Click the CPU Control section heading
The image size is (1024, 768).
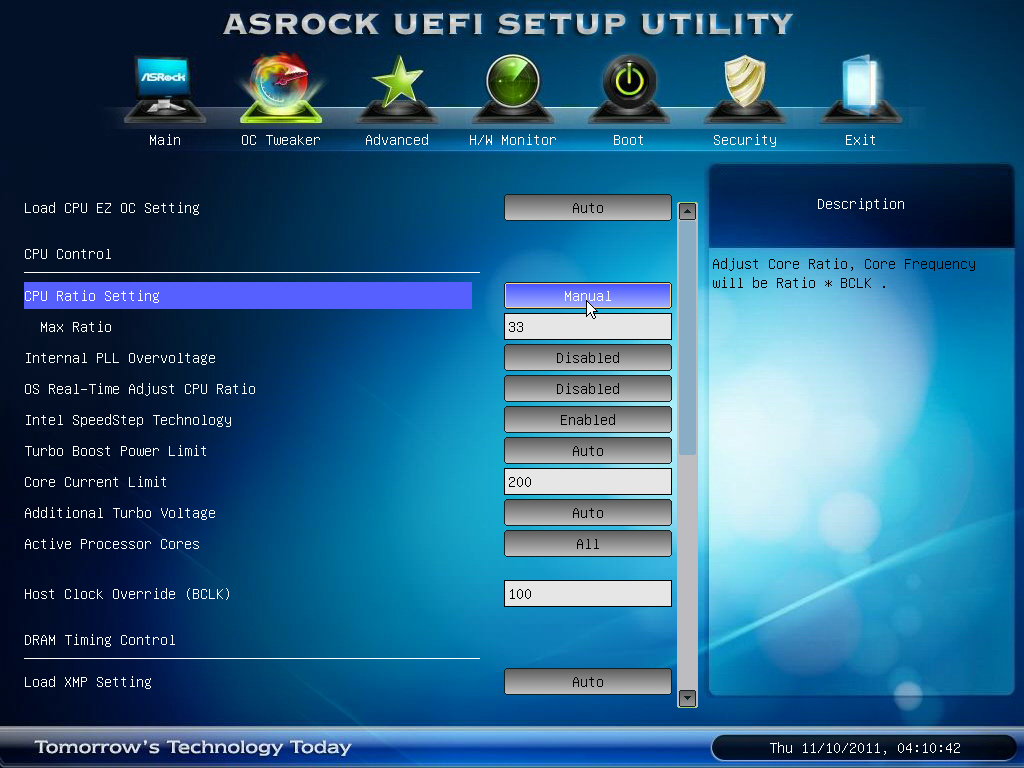coord(68,254)
